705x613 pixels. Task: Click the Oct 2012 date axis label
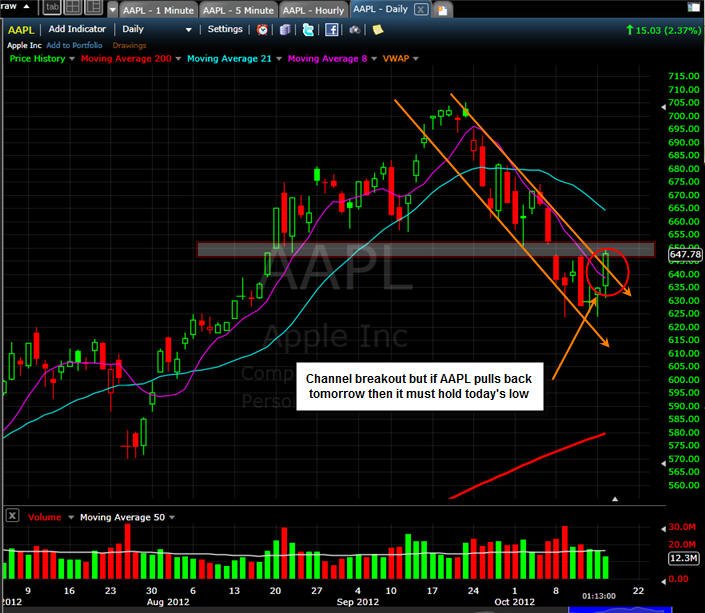[514, 602]
